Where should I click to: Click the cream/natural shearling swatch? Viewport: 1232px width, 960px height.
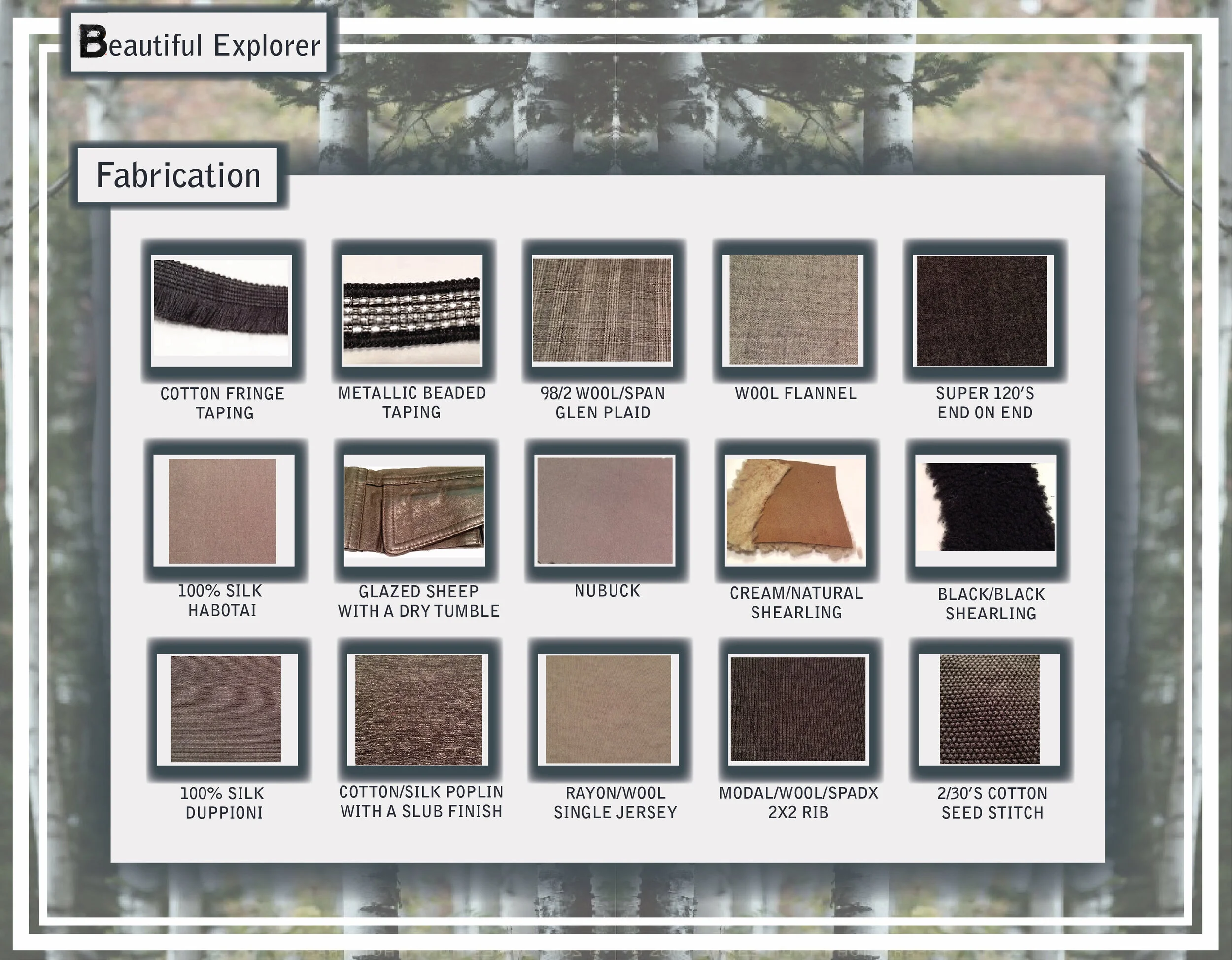click(795, 511)
